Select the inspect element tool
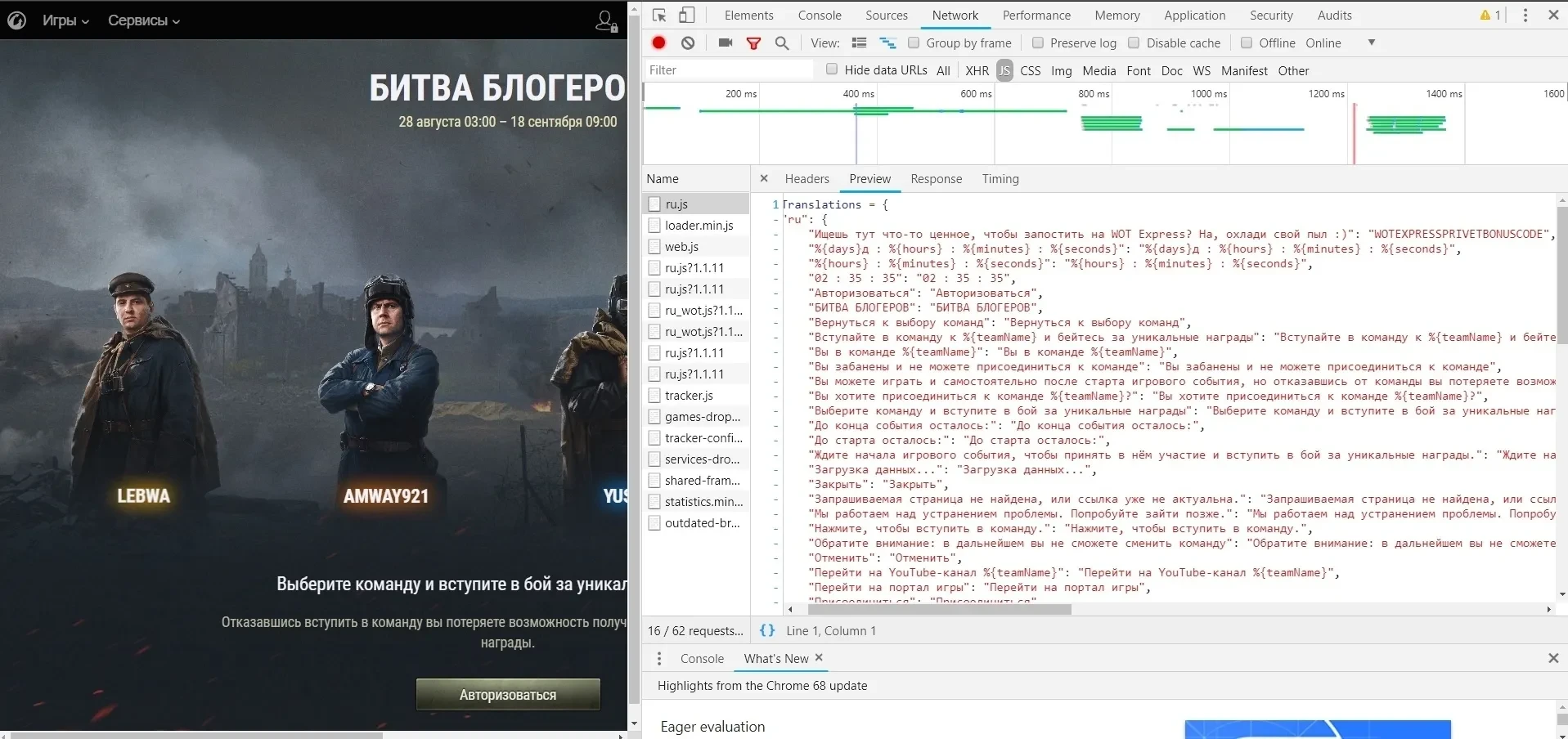Viewport: 1568px width, 739px height. (x=658, y=15)
